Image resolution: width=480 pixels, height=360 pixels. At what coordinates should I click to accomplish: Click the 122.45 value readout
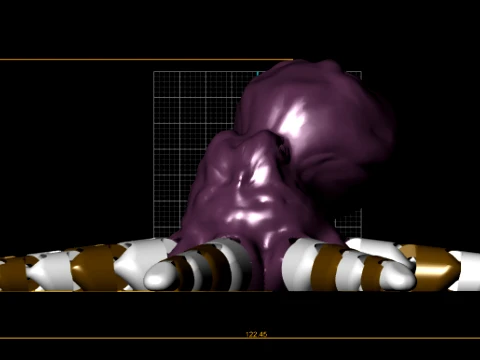(x=256, y=334)
